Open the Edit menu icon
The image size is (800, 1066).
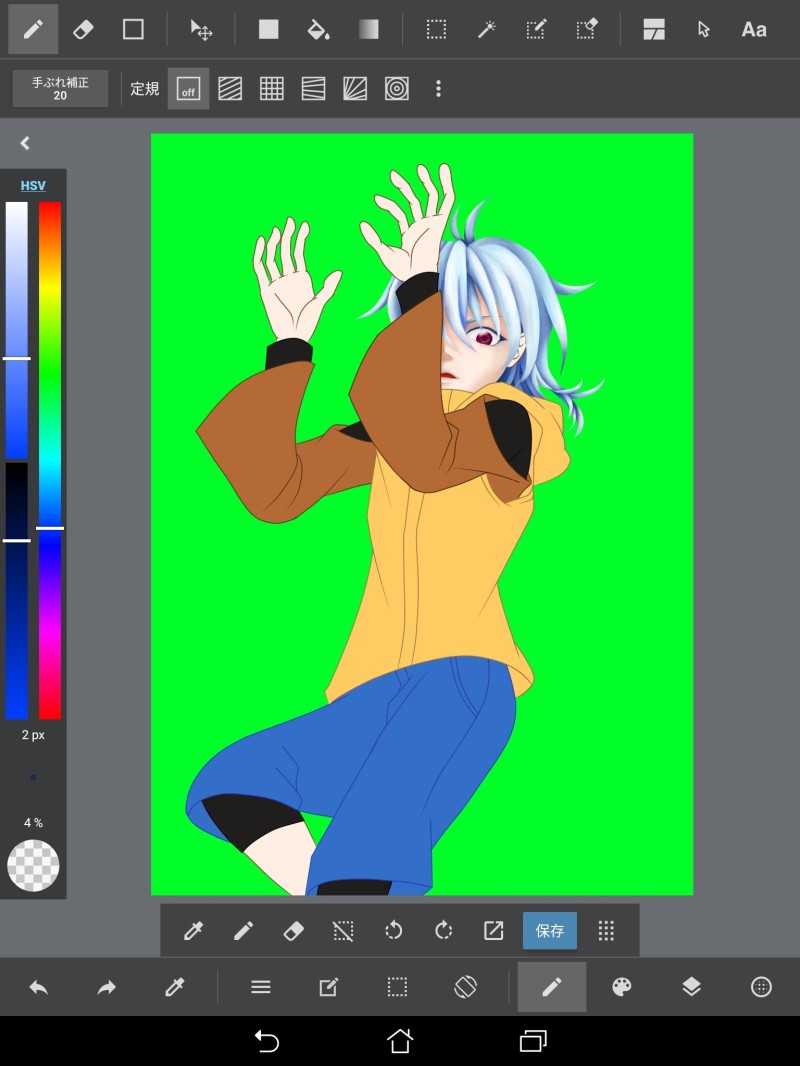click(x=329, y=987)
